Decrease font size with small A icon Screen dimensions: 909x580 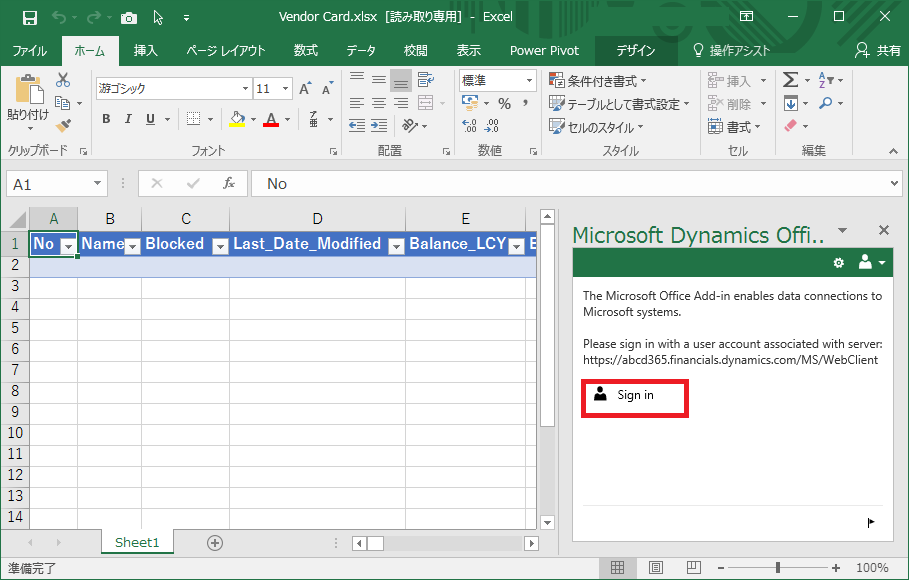click(328, 88)
